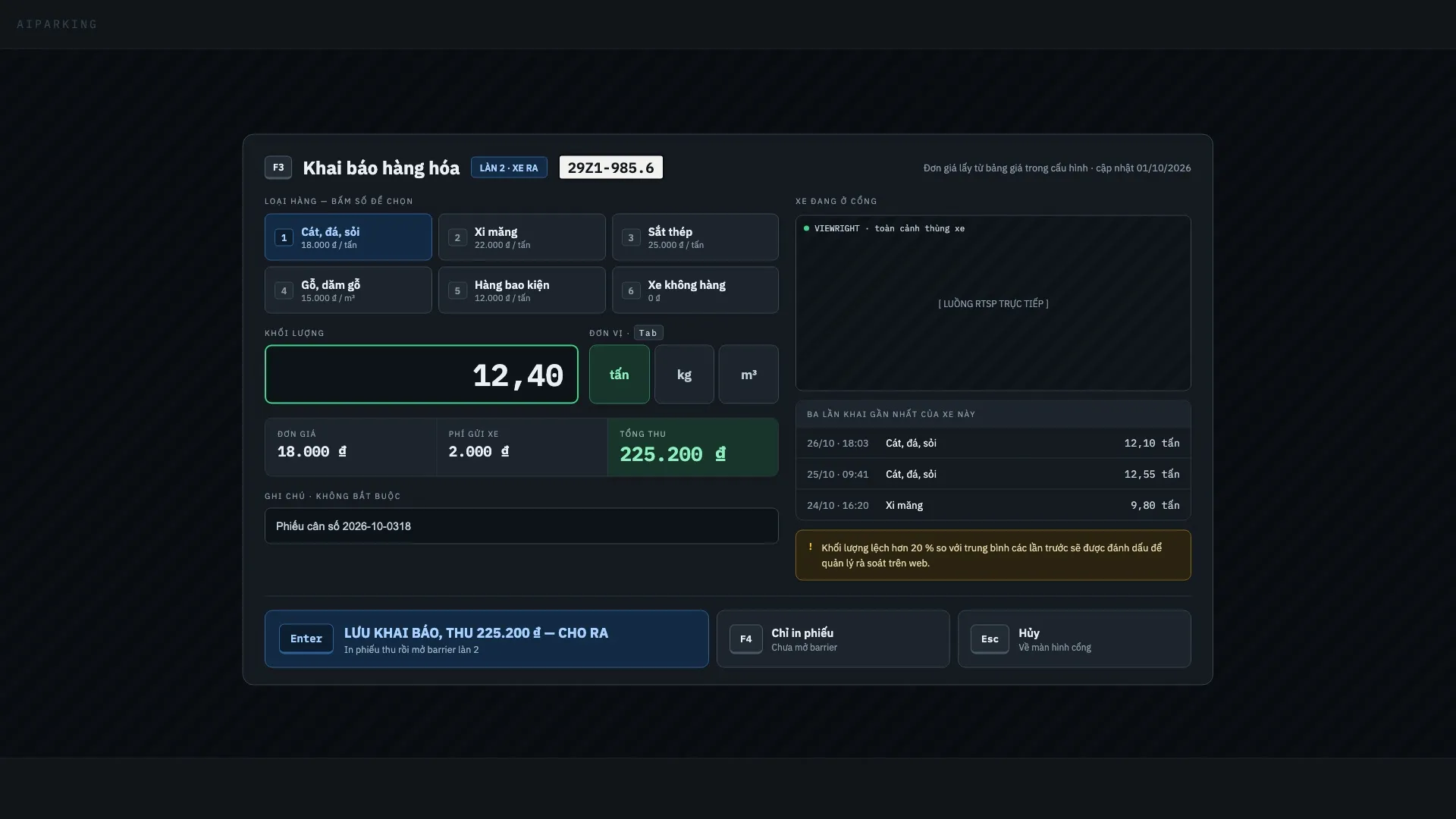The width and height of the screenshot is (1456, 819).
Task: Click the LÀN 2 · XE RA badge
Action: pos(509,168)
